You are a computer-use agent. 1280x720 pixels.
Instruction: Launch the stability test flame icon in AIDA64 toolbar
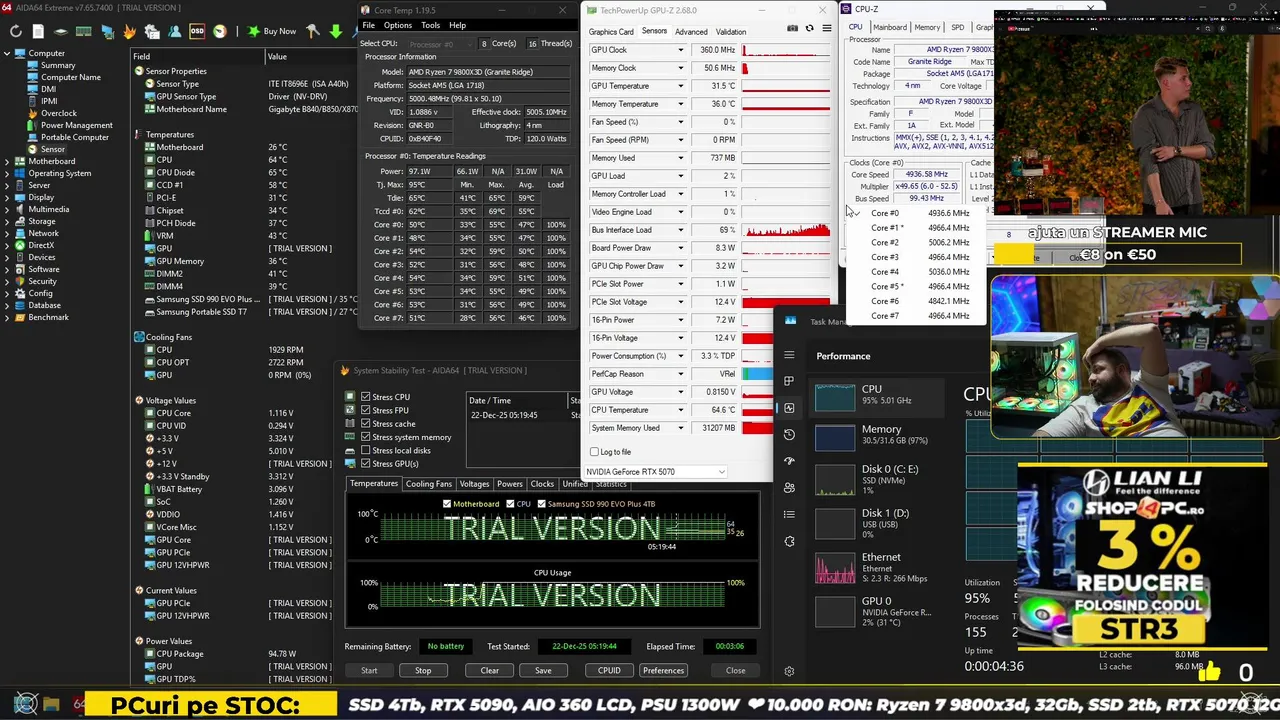130,31
